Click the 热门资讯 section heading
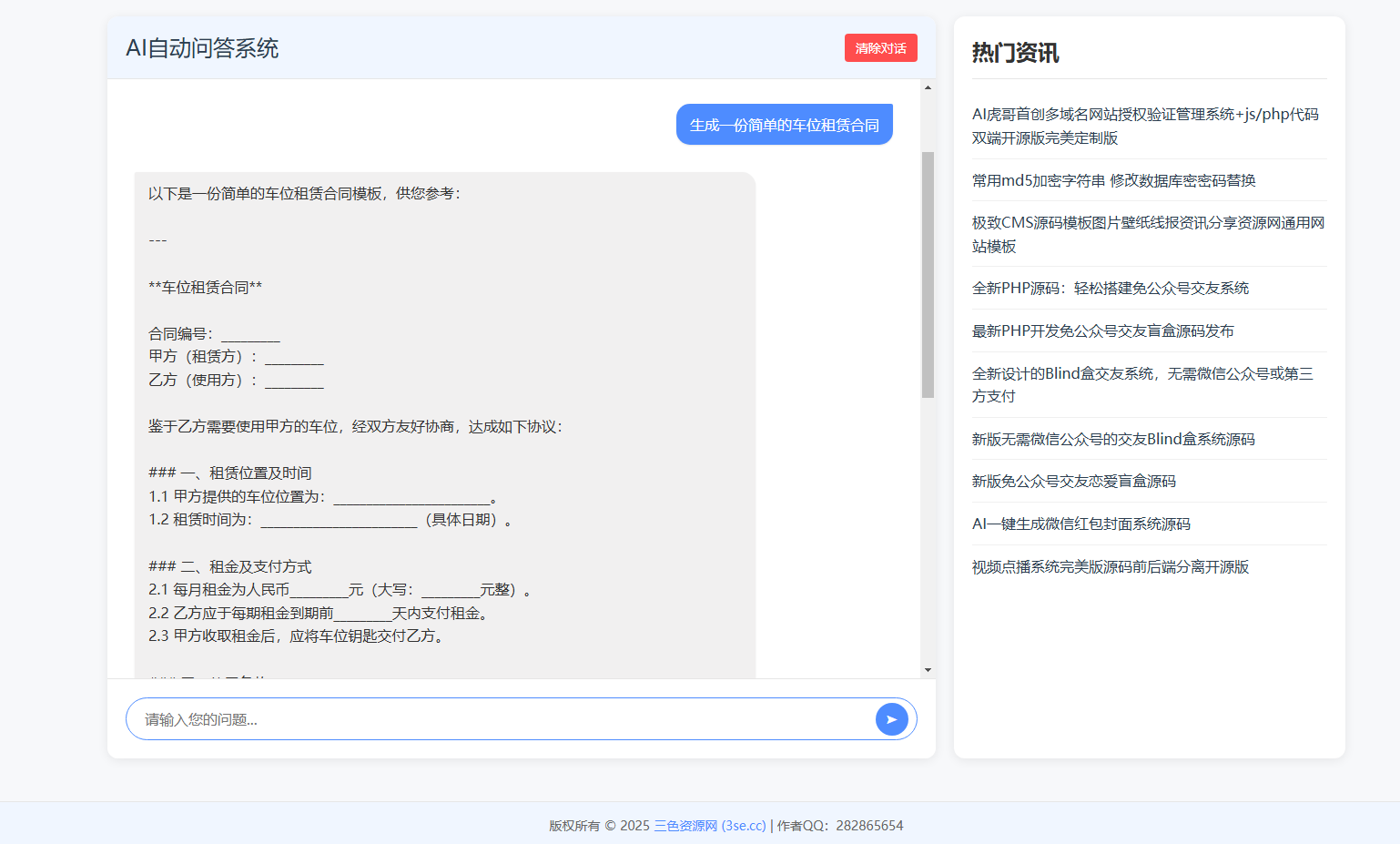 coord(1015,53)
